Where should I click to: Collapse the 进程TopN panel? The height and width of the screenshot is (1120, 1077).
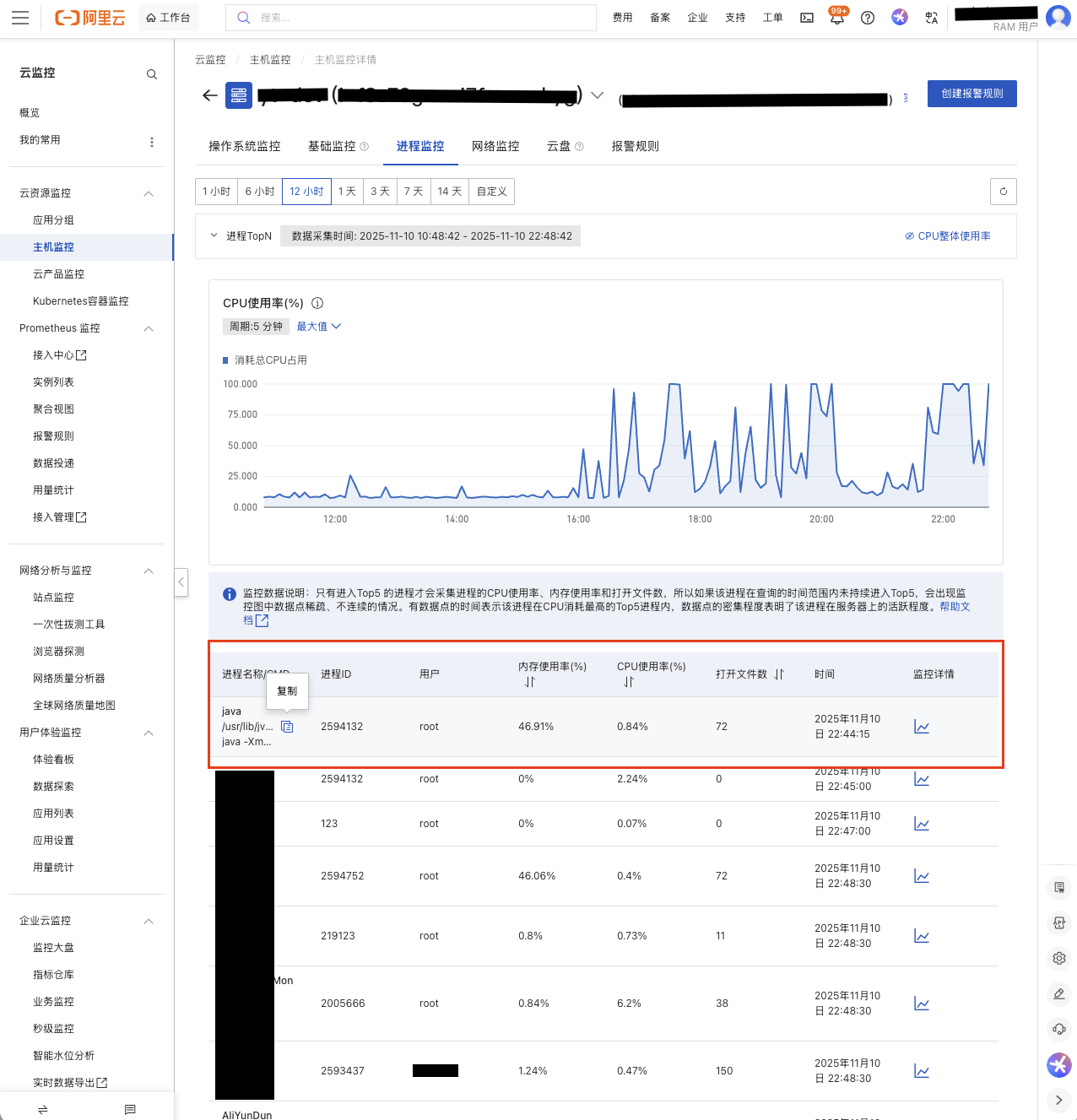(214, 235)
